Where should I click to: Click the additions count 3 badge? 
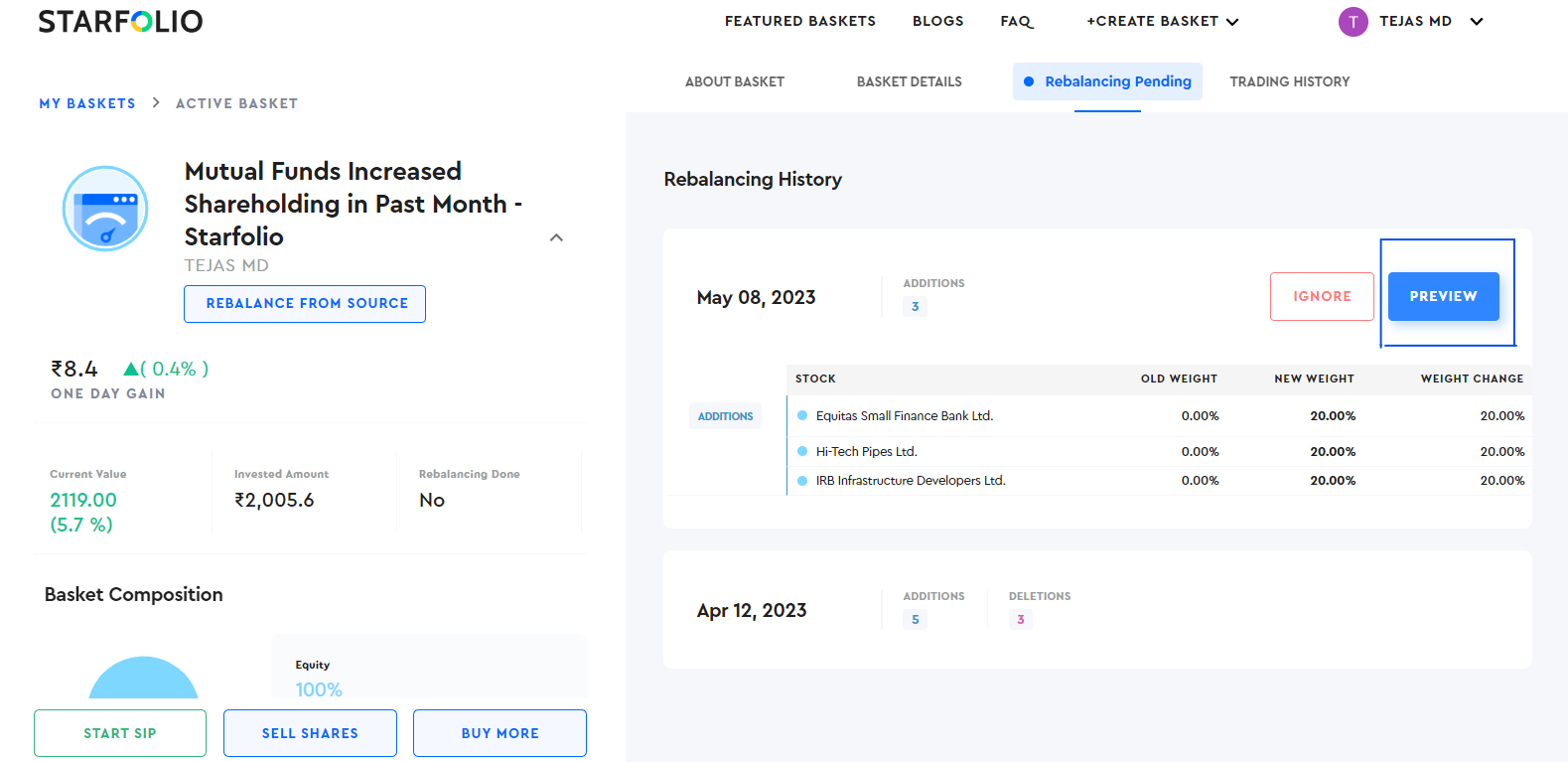pos(915,306)
